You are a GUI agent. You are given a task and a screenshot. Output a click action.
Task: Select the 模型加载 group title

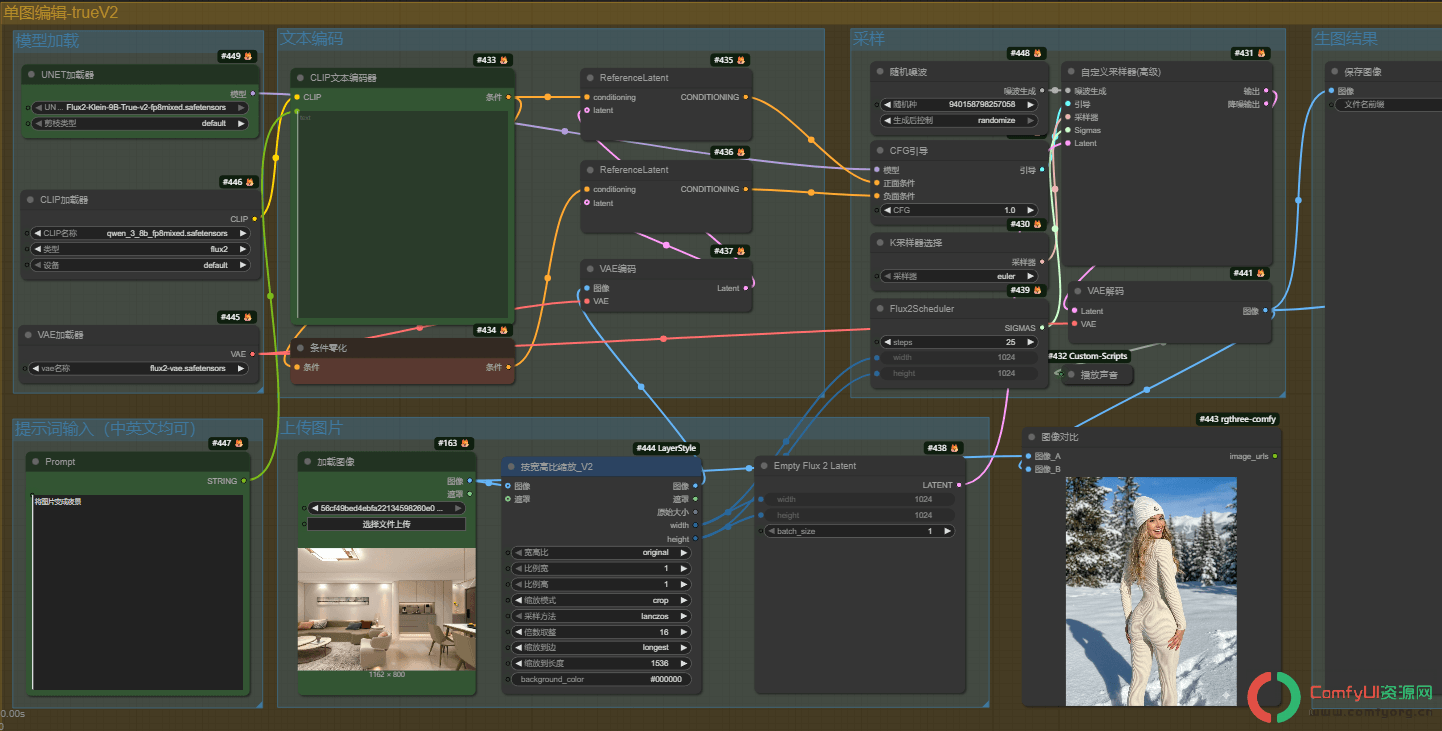click(x=47, y=41)
